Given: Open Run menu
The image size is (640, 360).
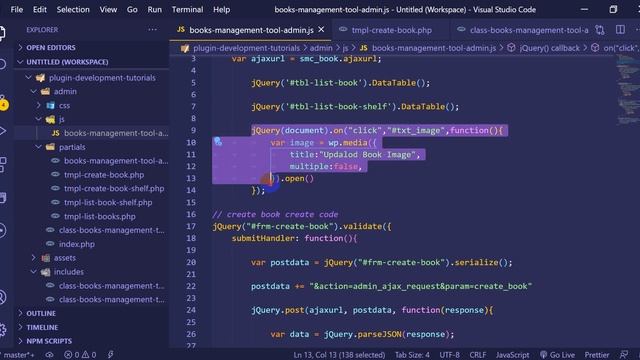Looking at the screenshot, I should [x=154, y=9].
